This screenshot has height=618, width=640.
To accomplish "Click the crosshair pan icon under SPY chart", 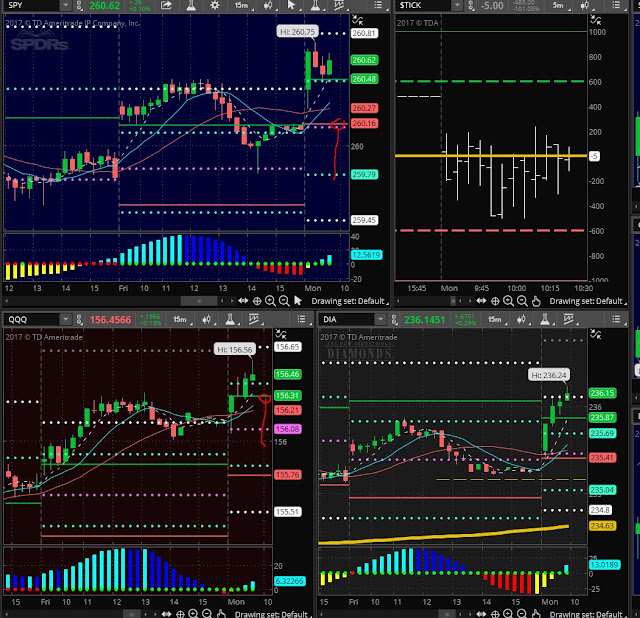I will point(257,301).
